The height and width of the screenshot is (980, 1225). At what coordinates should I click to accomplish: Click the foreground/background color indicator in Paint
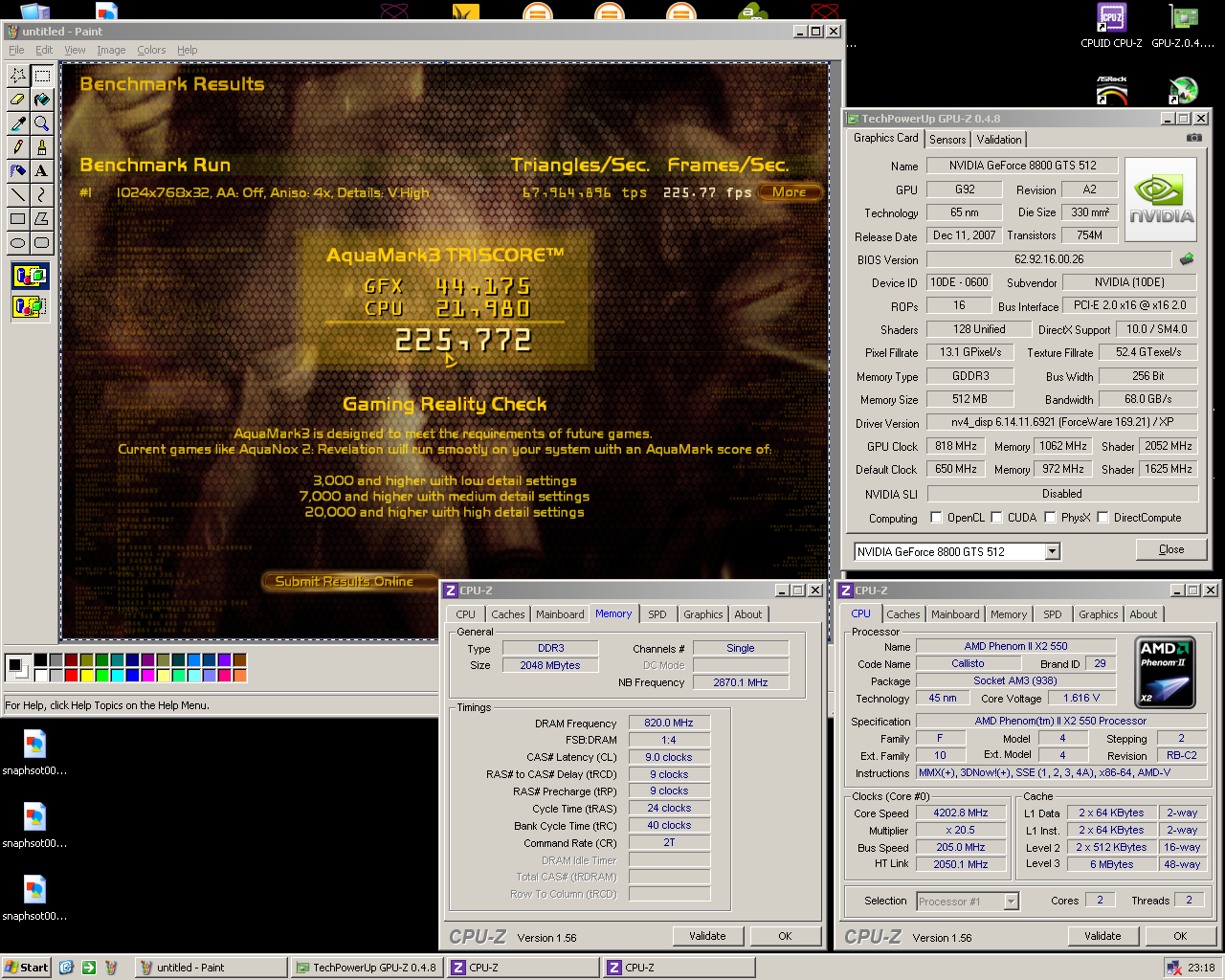[x=17, y=666]
